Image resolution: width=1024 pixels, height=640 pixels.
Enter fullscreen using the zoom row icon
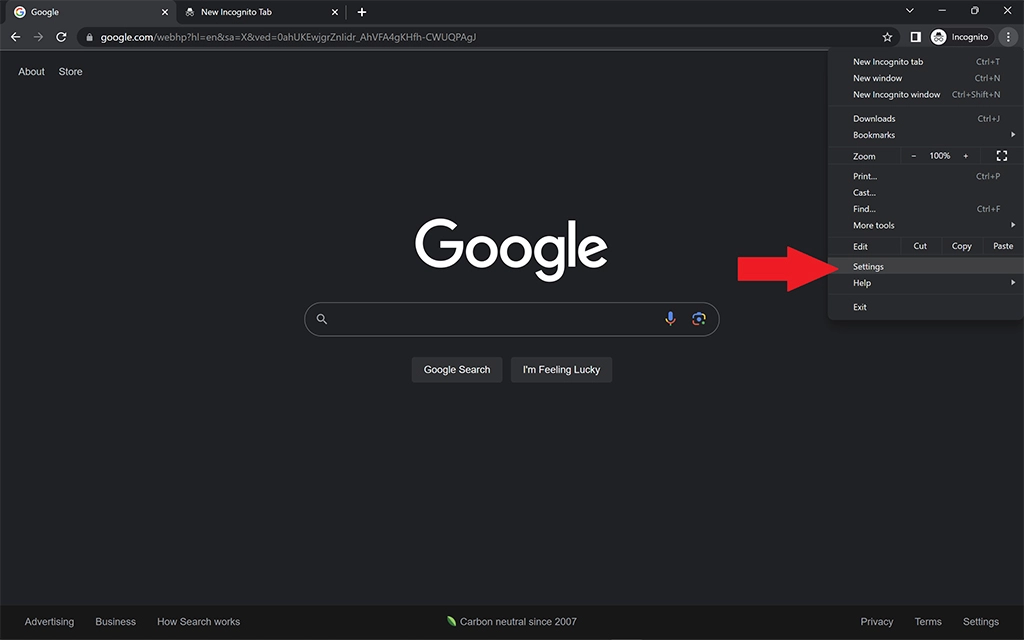[1001, 155]
